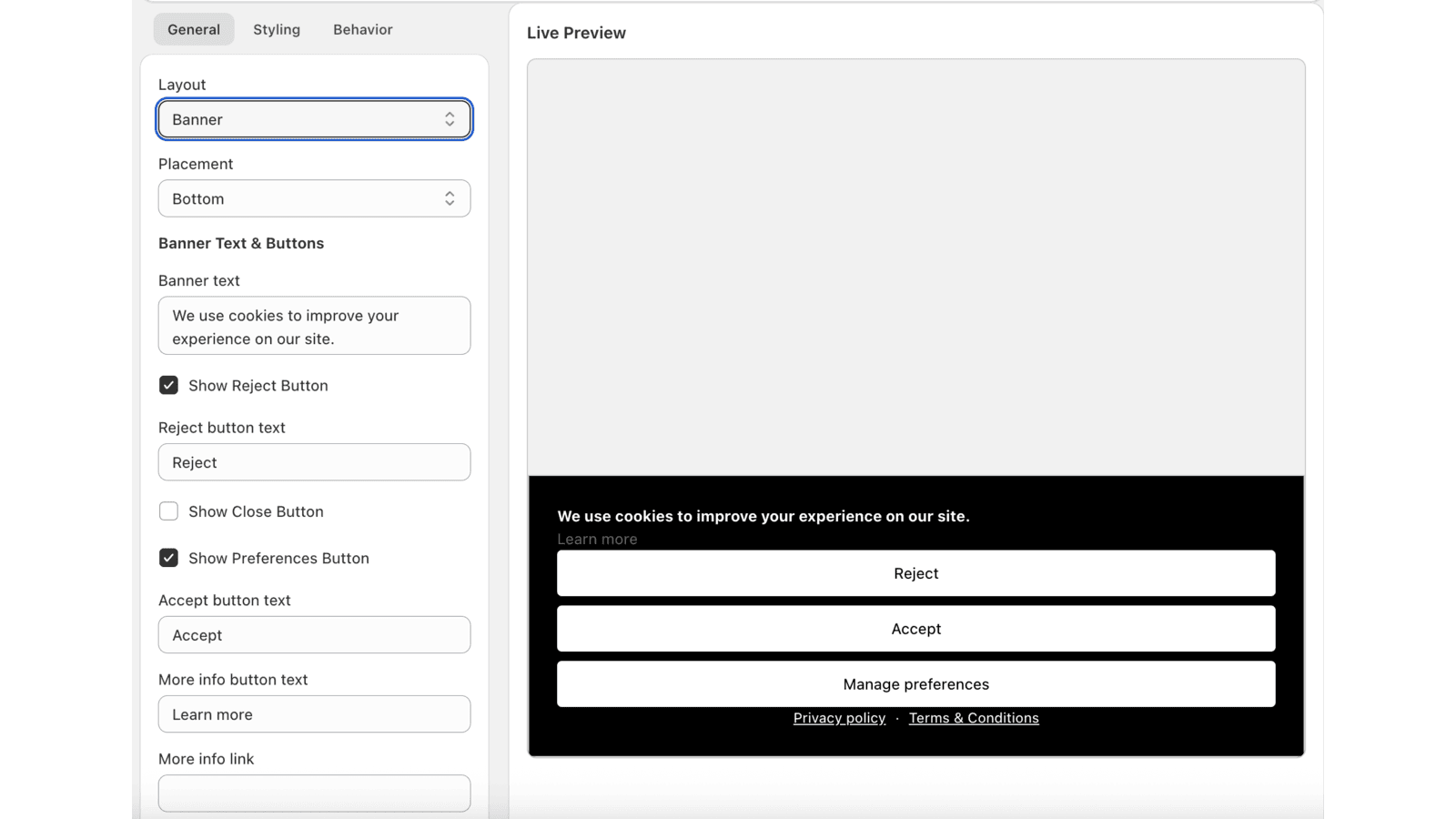This screenshot has height=819, width=1456.
Task: Click the Accept button text input
Action: click(314, 635)
